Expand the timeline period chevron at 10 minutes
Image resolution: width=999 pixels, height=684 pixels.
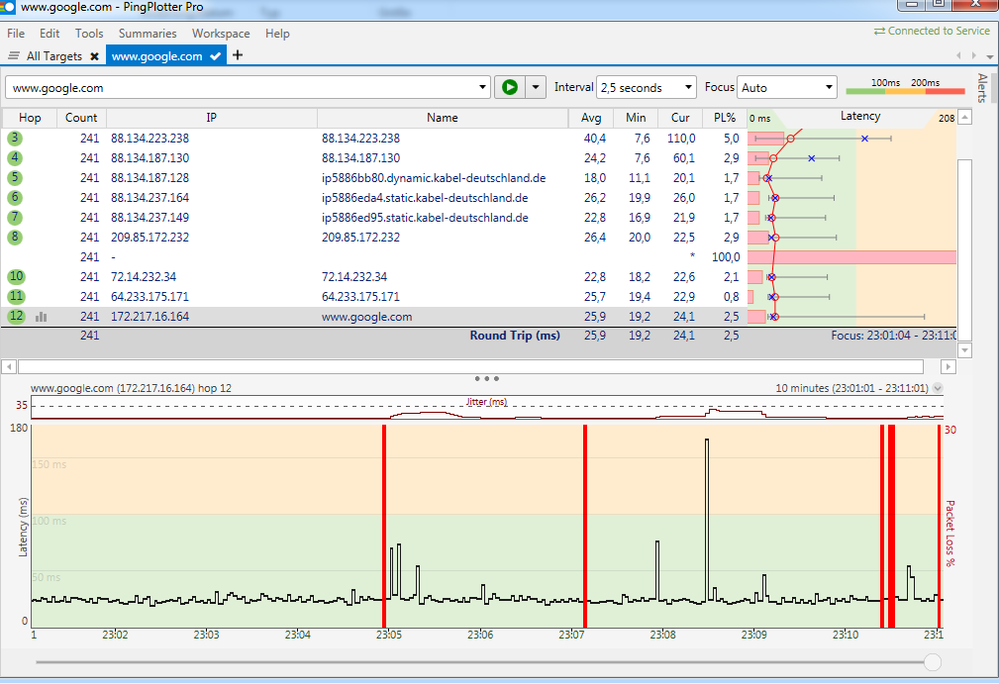pos(938,388)
